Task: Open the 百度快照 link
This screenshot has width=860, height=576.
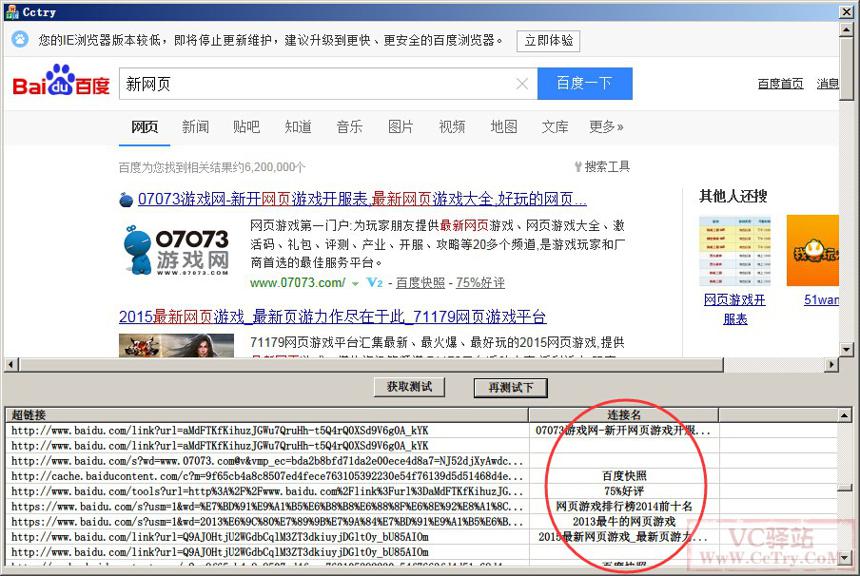Action: click(420, 283)
